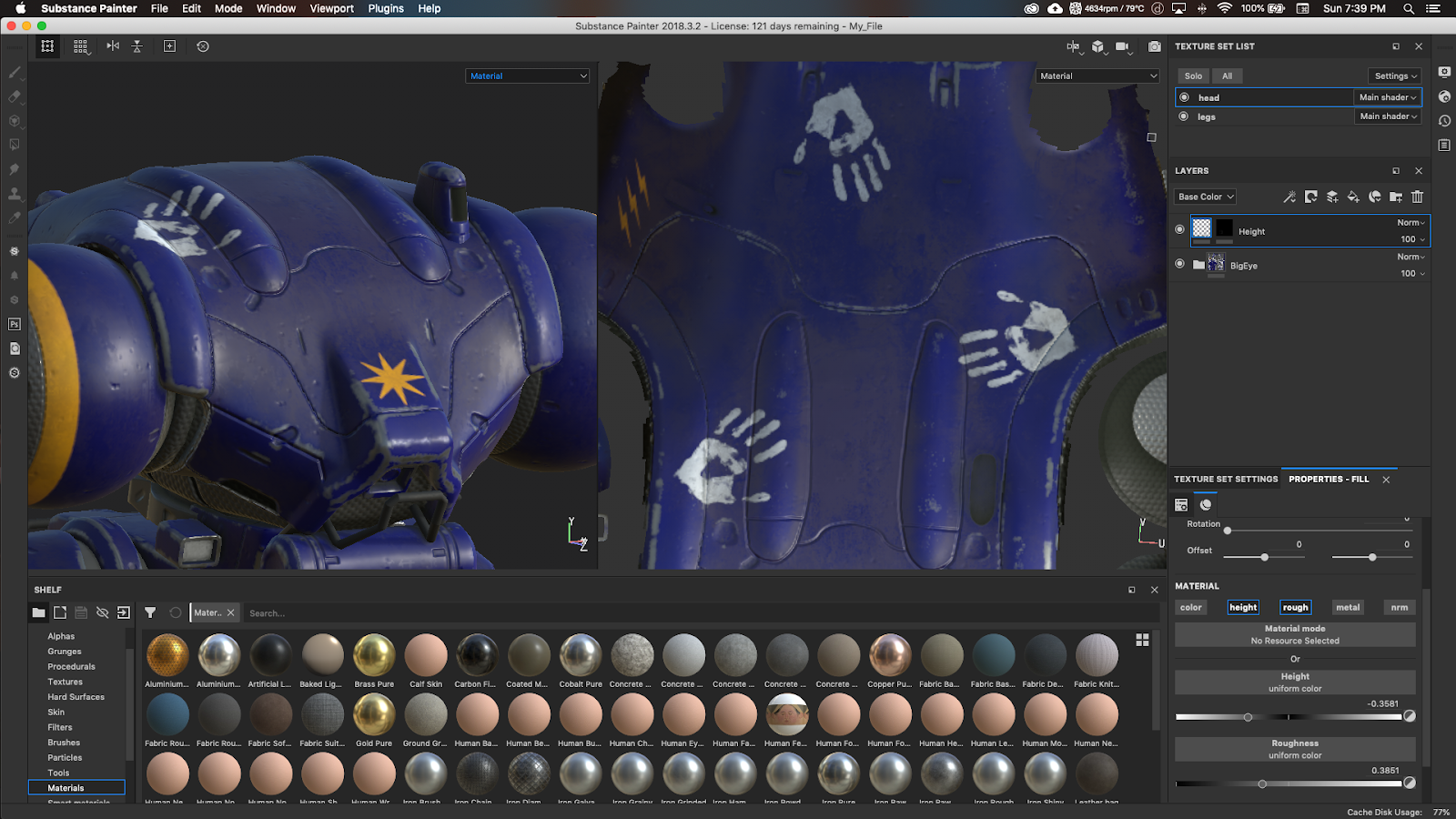Click the All button in Texture Set List
This screenshot has width=1456, height=819.
[x=1227, y=76]
